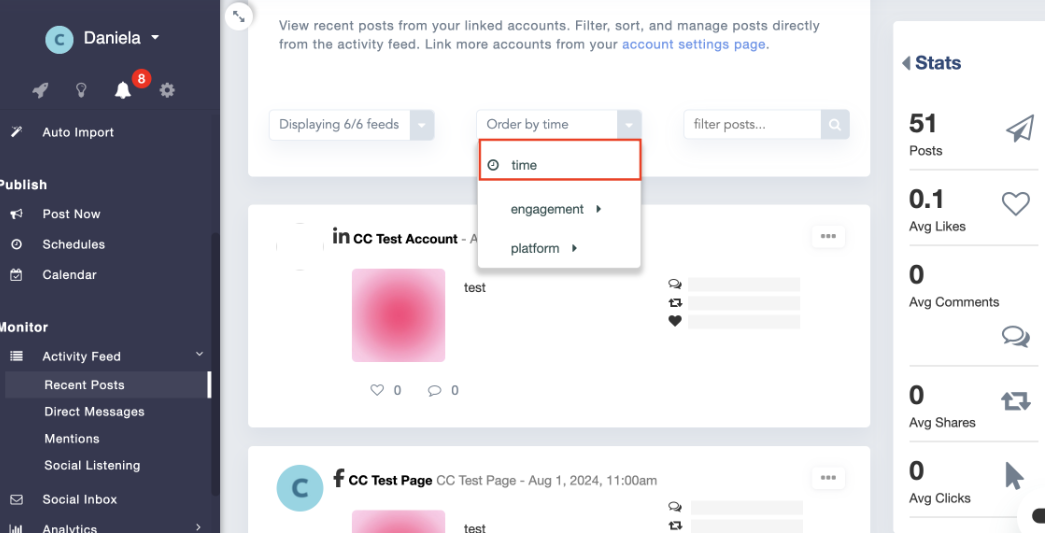
Task: Click the expand arrows icon
Action: coord(238,16)
